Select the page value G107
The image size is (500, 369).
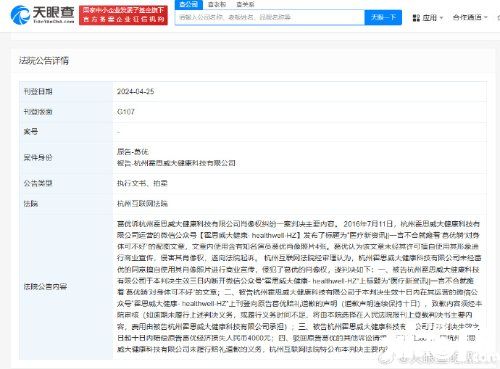click(126, 112)
